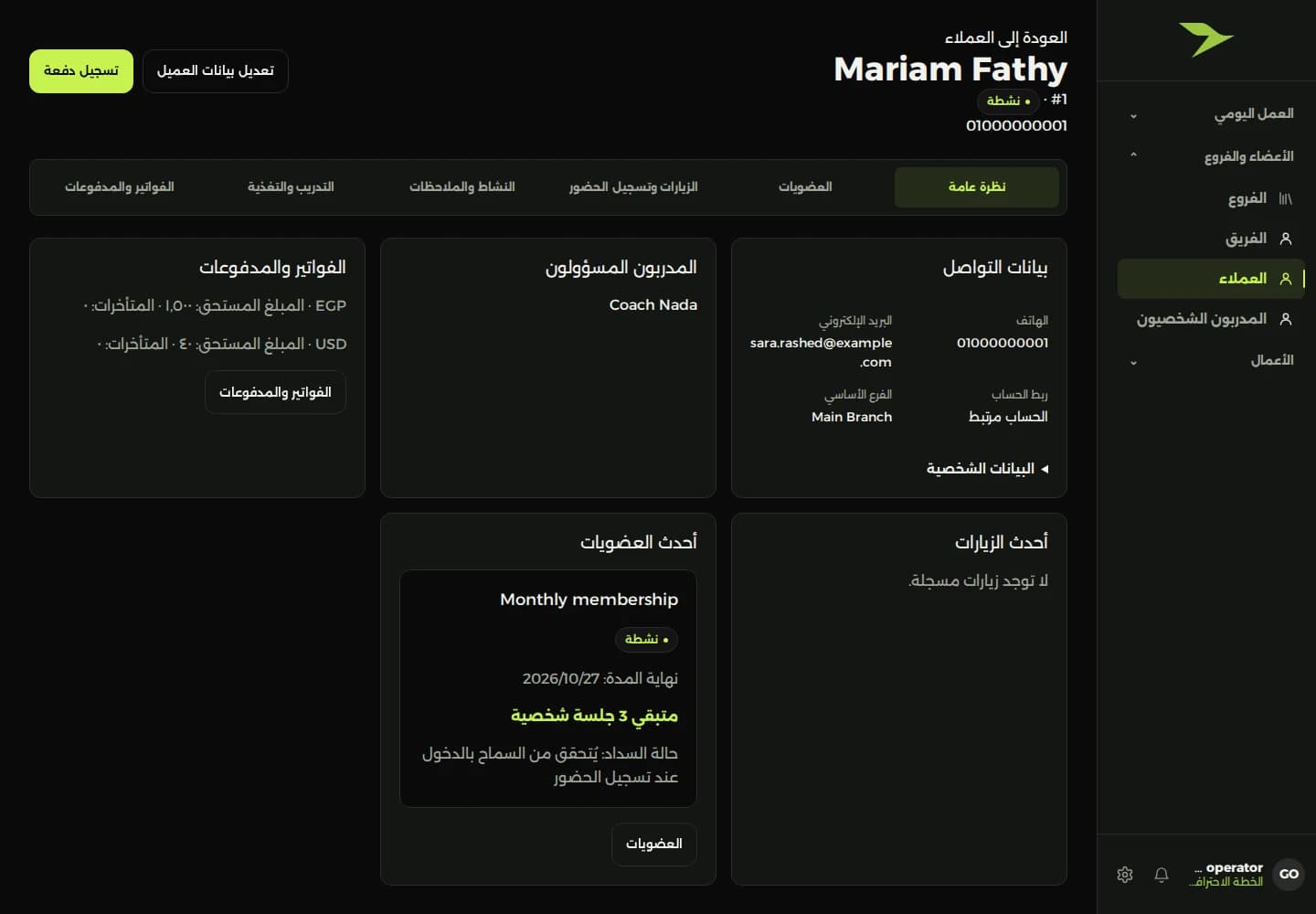Expand the الأعمال sidebar section
This screenshot has height=914, width=1316.
tap(1212, 361)
